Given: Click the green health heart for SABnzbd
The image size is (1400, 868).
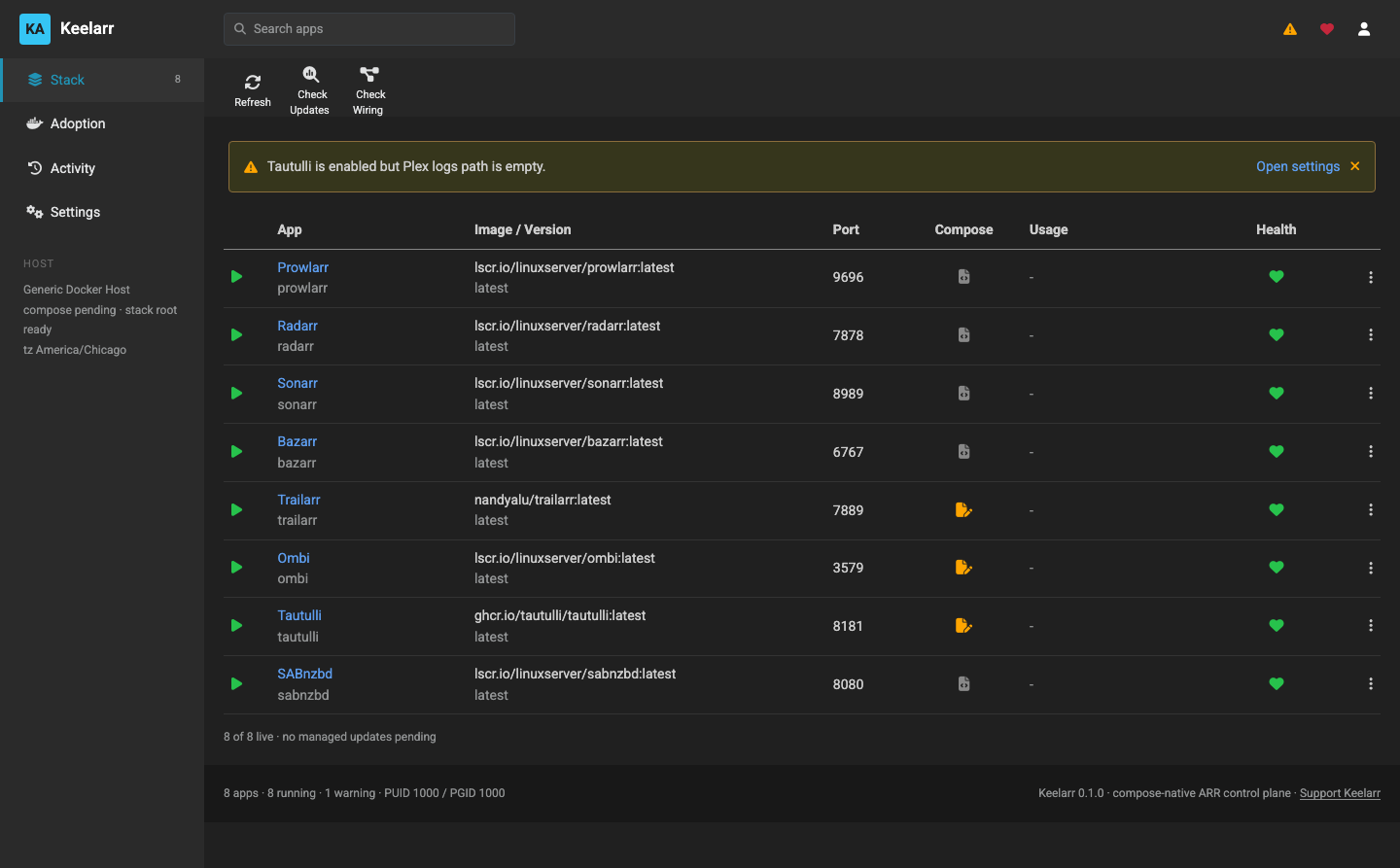Looking at the screenshot, I should (1277, 684).
